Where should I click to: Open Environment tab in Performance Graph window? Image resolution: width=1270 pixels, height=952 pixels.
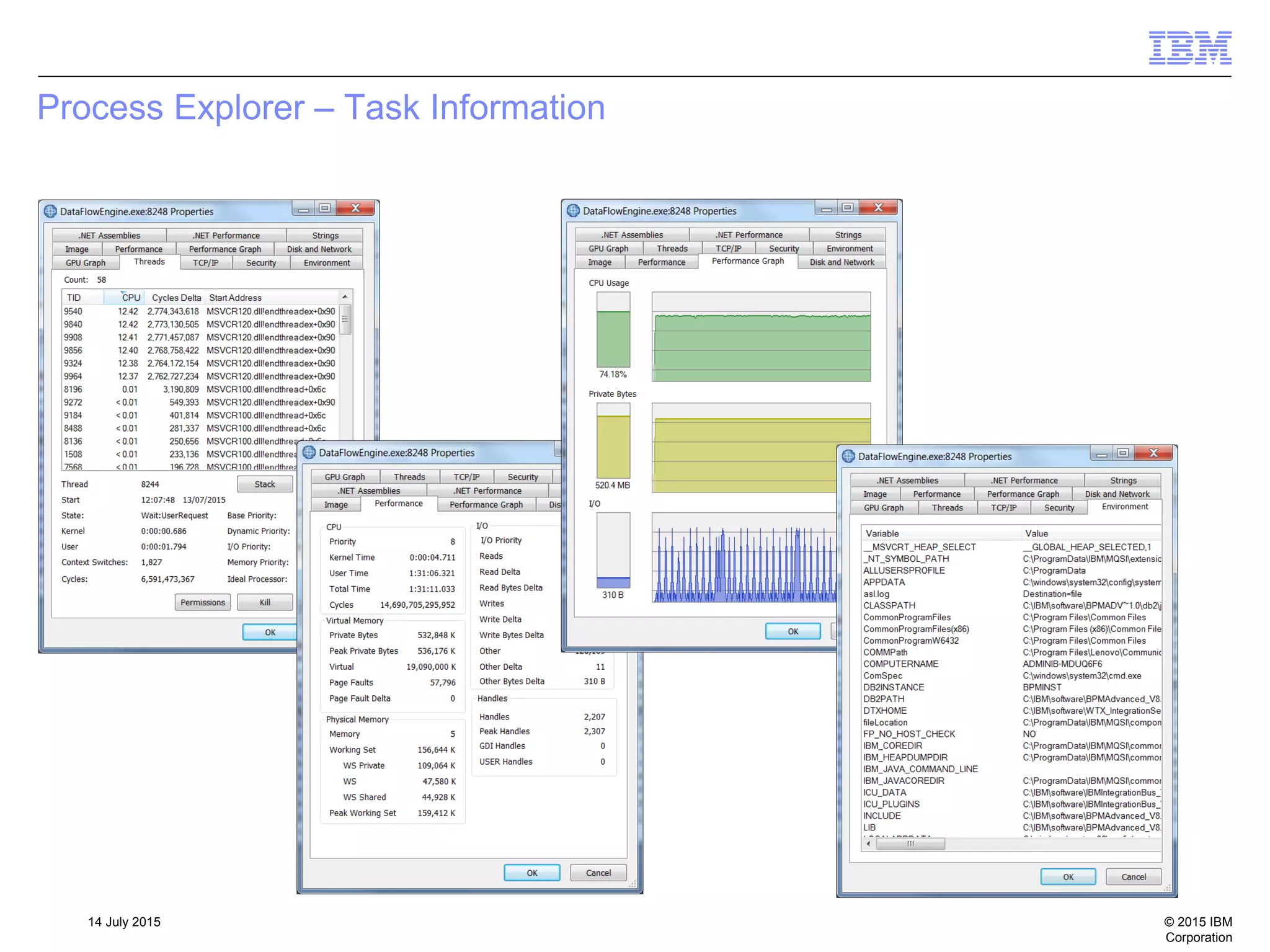point(850,249)
